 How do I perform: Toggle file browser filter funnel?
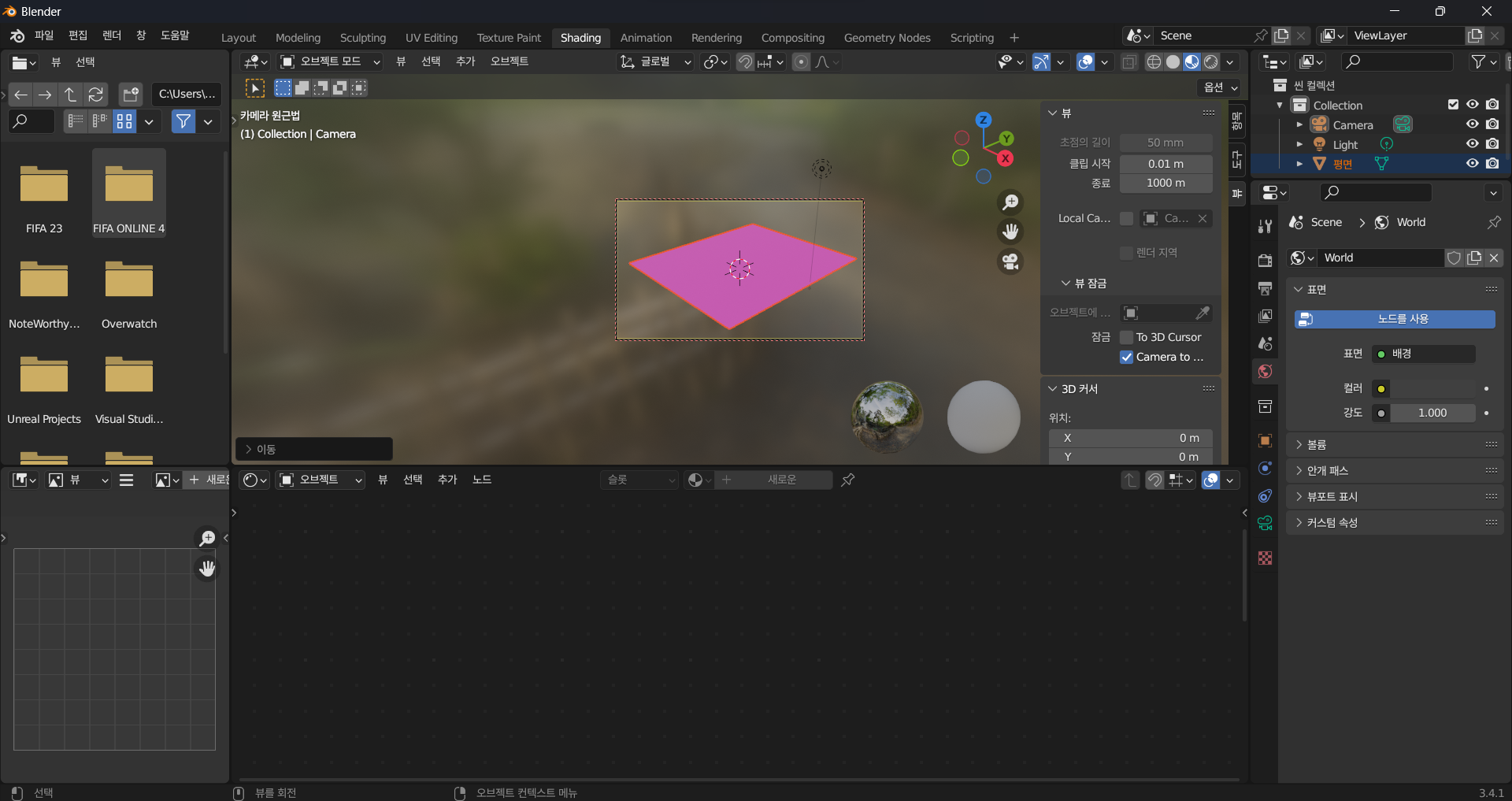[183, 121]
